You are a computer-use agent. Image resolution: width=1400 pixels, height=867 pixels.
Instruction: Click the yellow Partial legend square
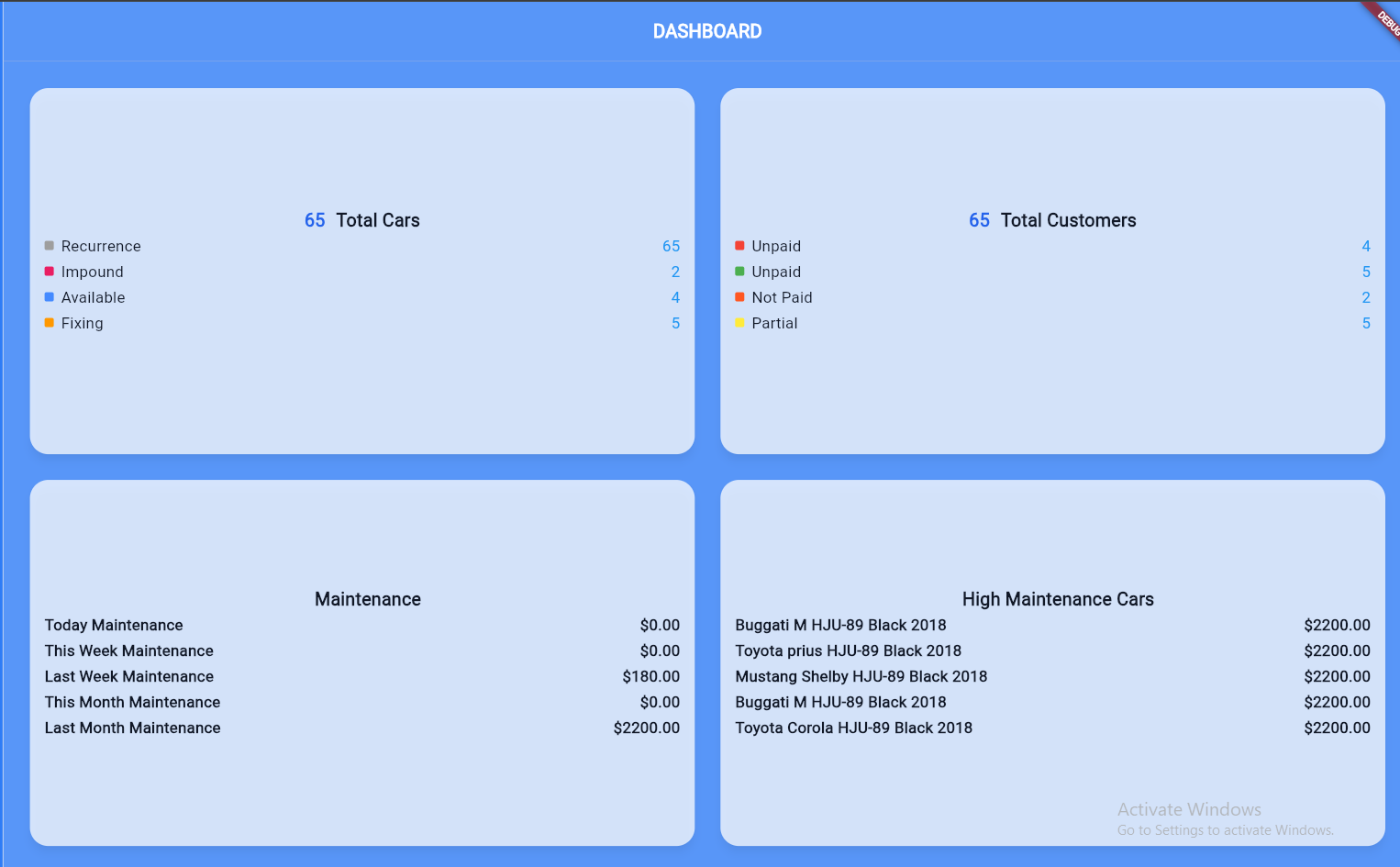pyautogui.click(x=739, y=323)
